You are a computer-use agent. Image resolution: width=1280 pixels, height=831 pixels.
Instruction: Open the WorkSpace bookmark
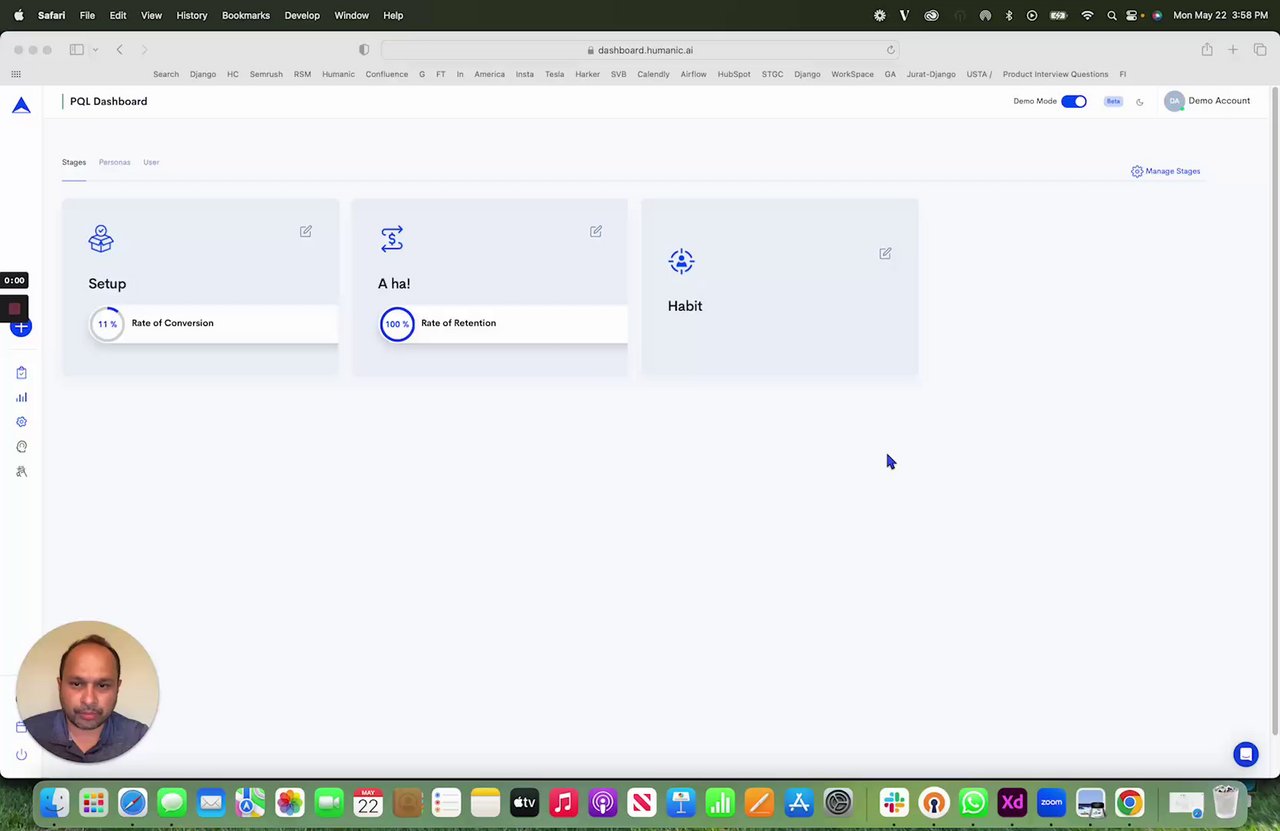pos(852,74)
